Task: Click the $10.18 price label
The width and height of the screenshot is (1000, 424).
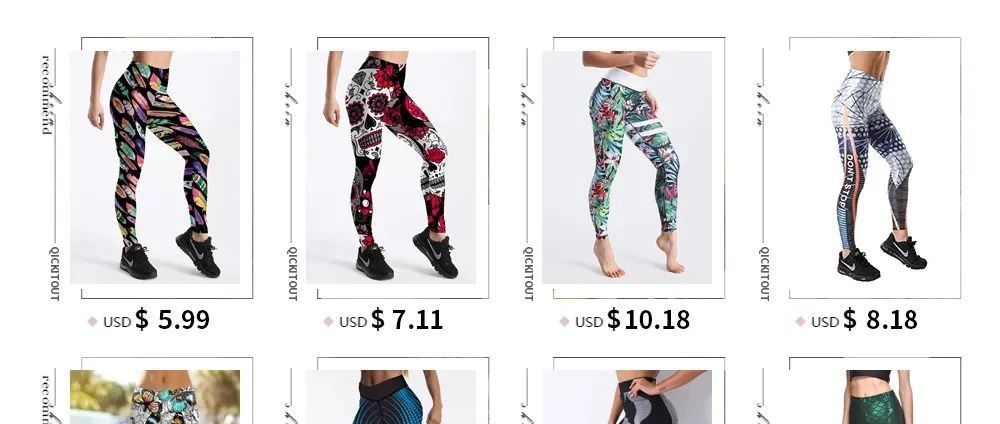Action: (648, 319)
